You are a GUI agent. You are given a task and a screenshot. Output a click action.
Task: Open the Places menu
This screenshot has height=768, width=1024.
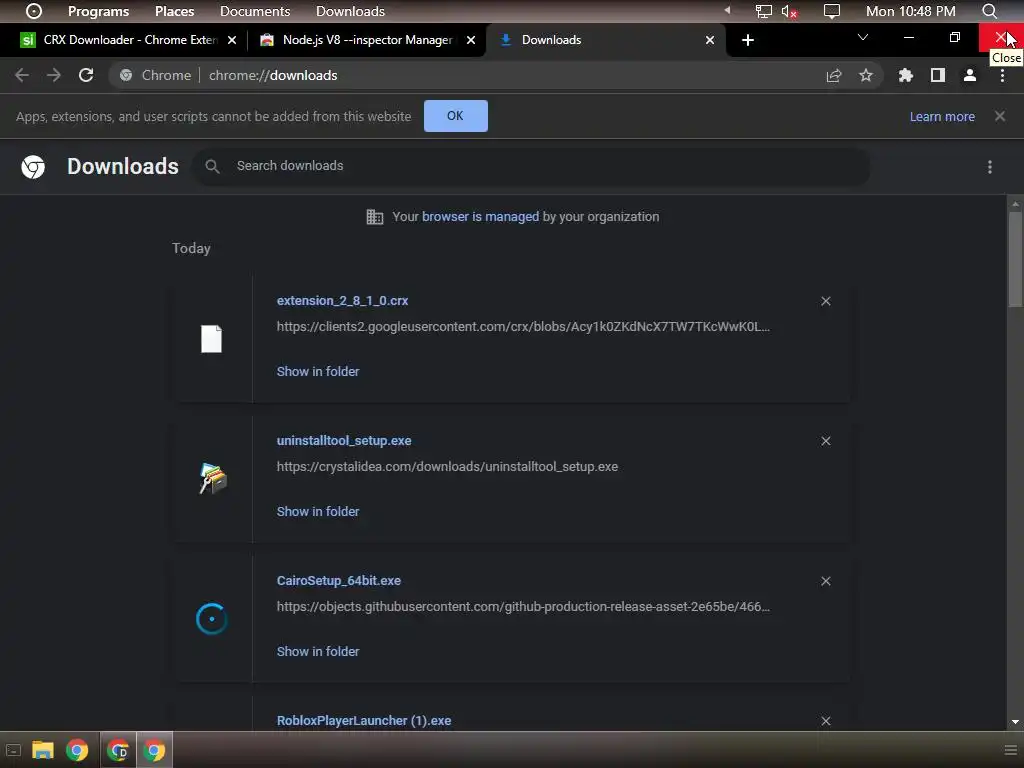[x=174, y=11]
